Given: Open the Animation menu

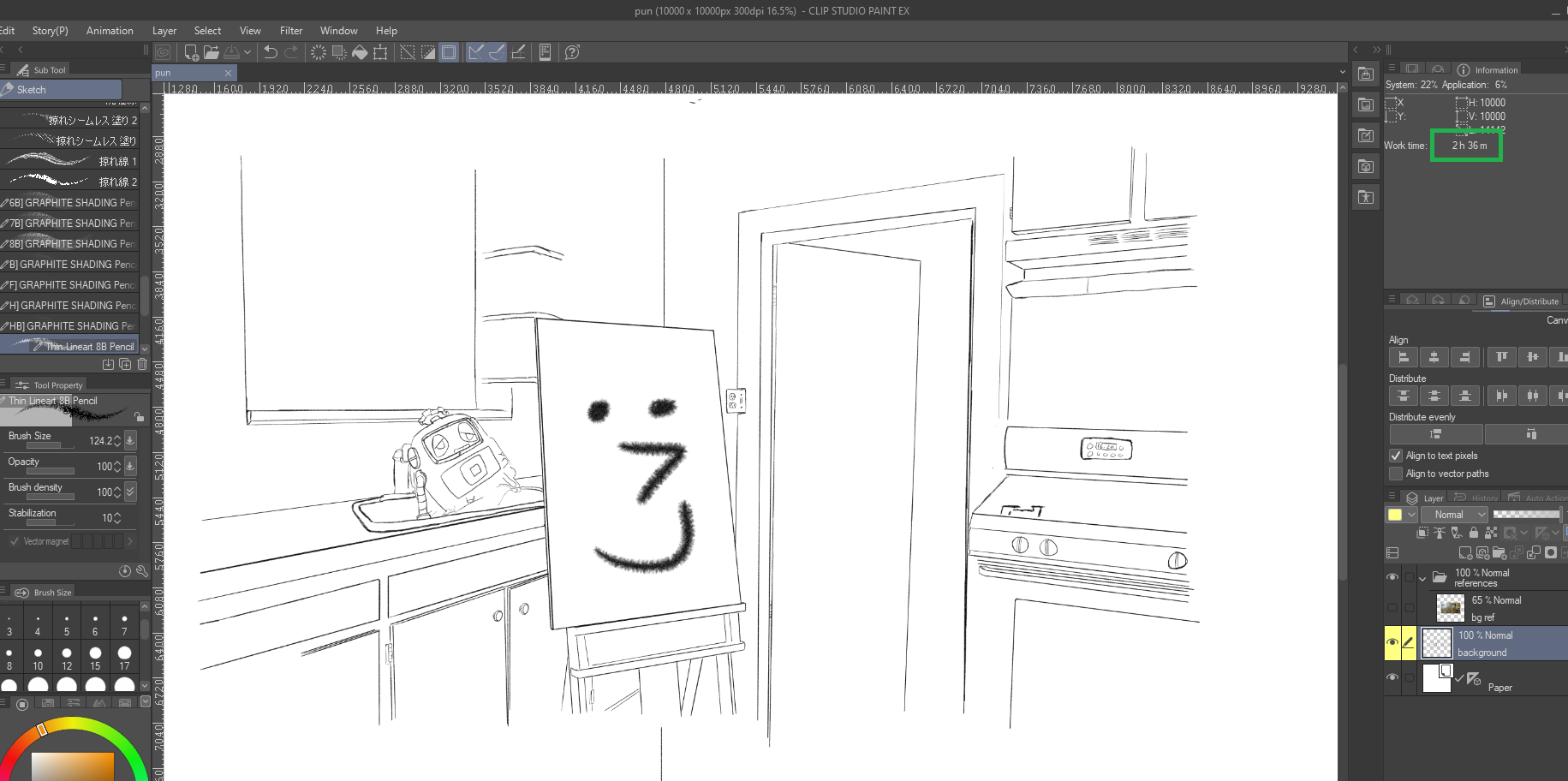Looking at the screenshot, I should pyautogui.click(x=110, y=31).
